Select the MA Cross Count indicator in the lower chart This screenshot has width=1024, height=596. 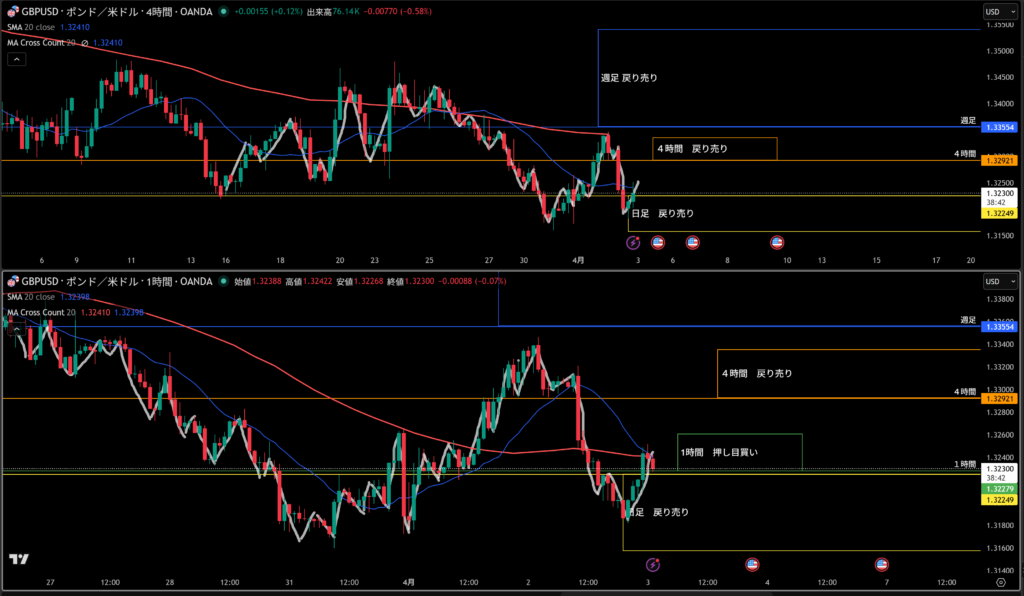point(40,312)
